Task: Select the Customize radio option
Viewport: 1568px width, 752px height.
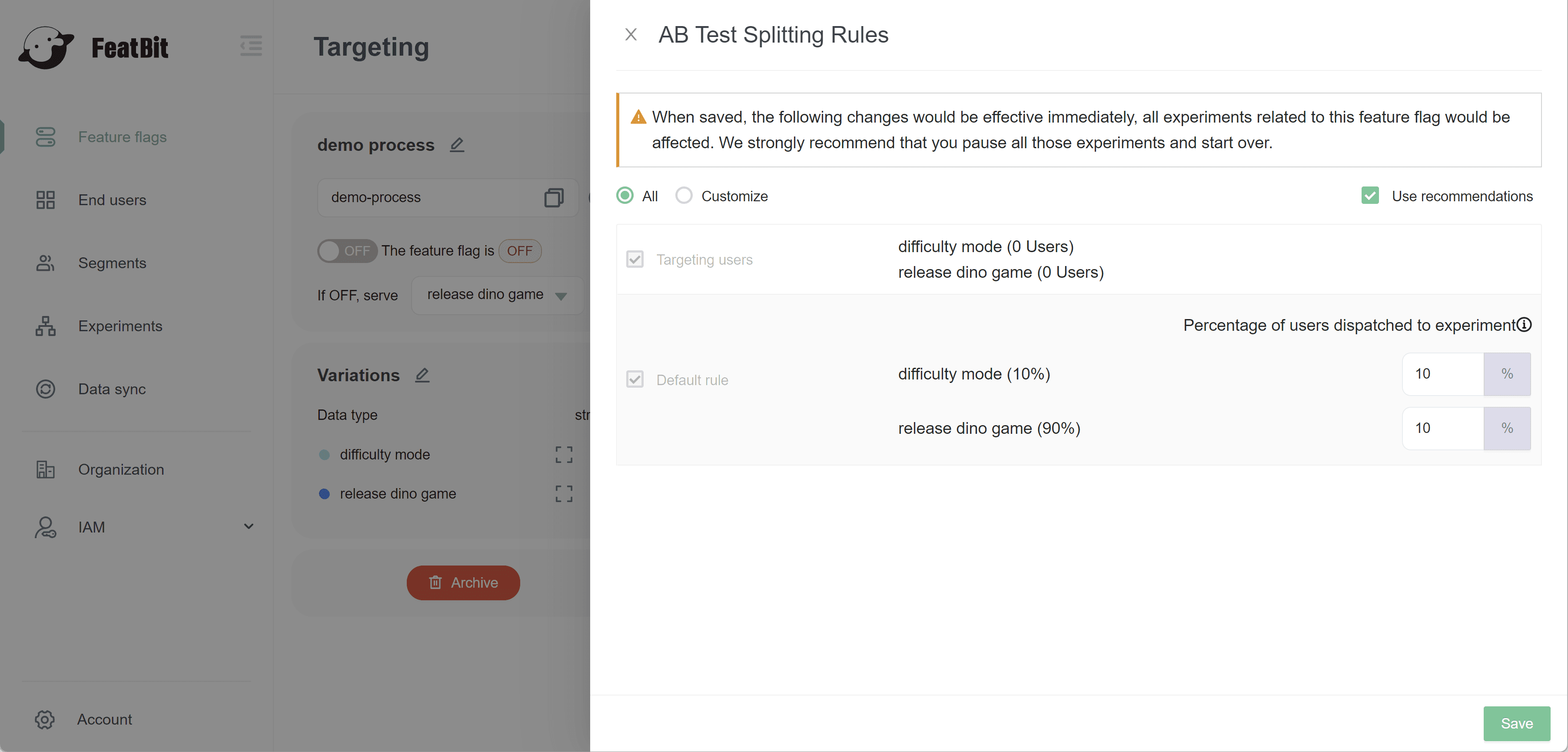Action: 684,196
